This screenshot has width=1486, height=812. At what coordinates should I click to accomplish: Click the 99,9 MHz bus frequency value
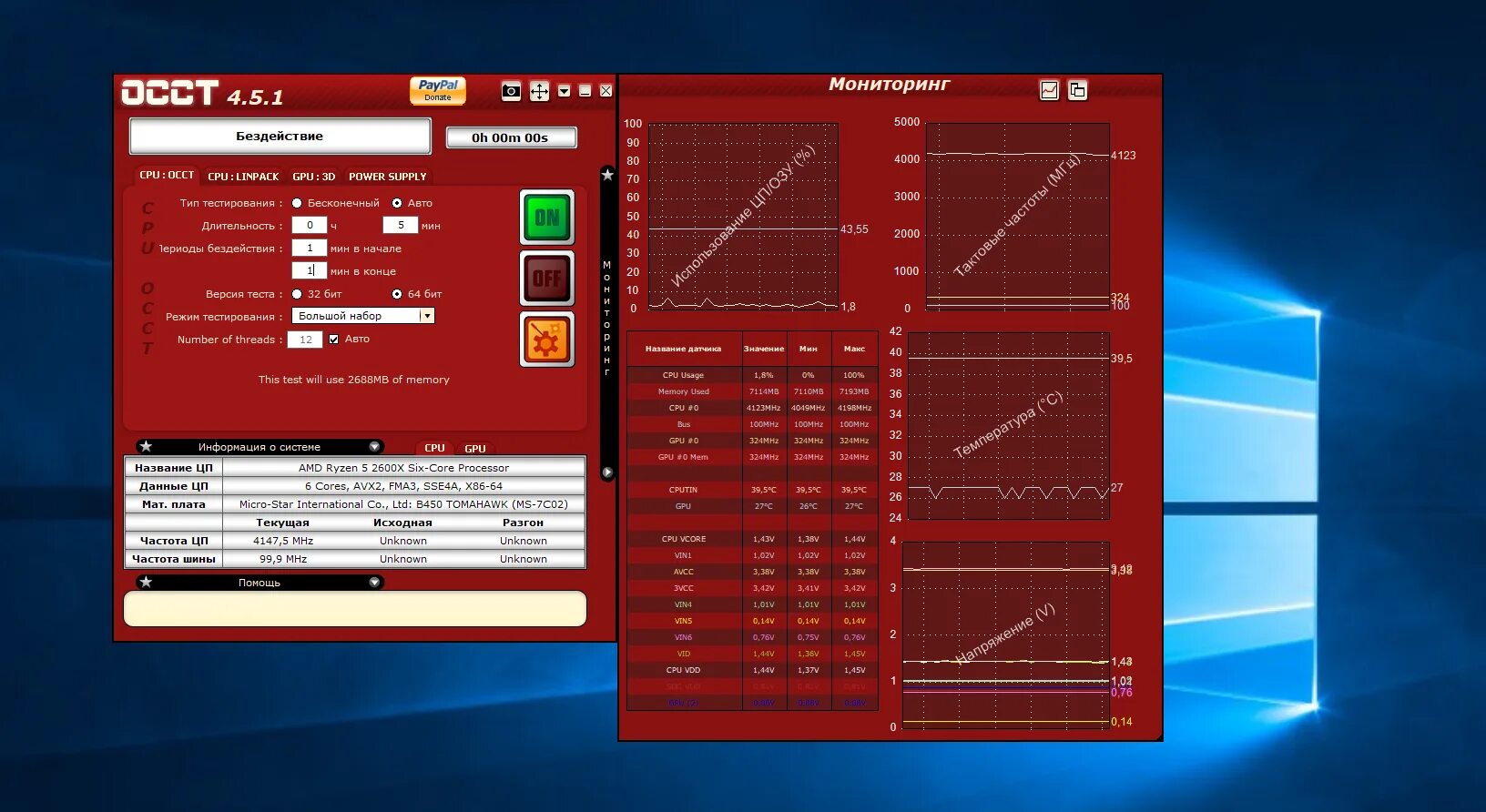click(283, 559)
